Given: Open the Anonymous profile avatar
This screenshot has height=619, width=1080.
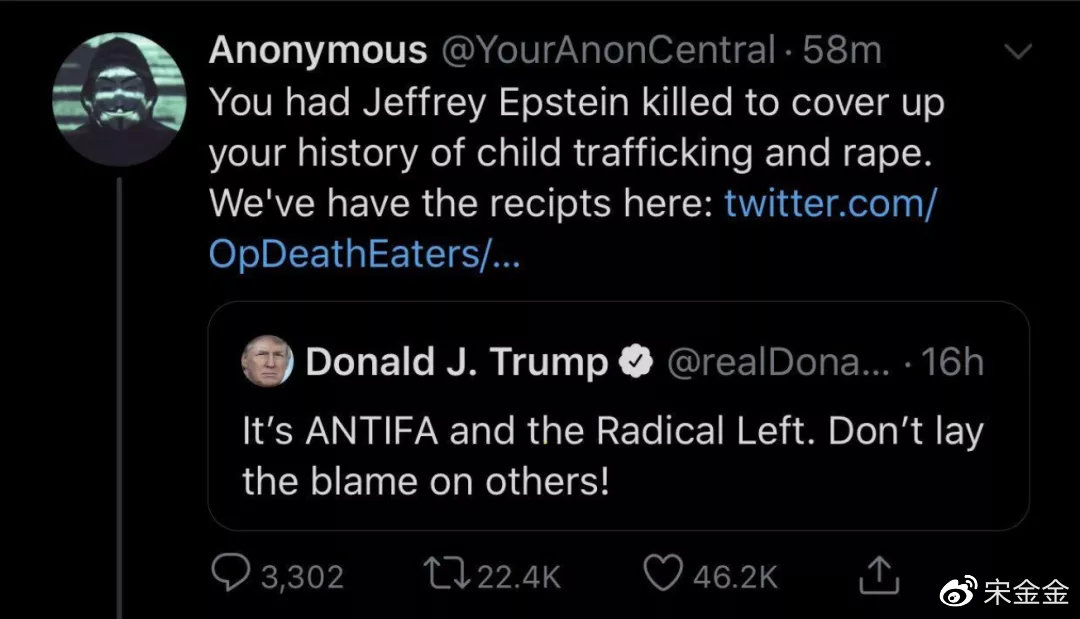Looking at the screenshot, I should coord(119,99).
